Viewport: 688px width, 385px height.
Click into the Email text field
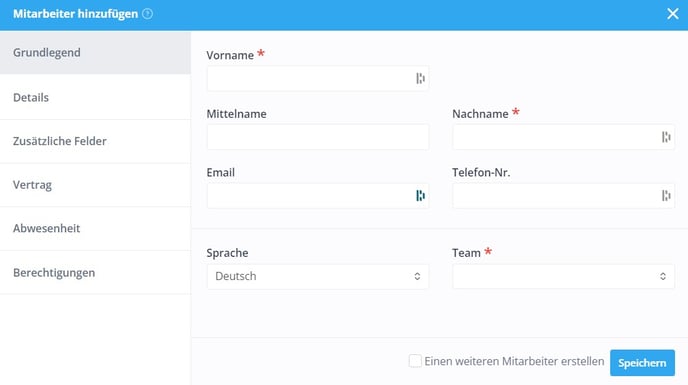(318, 195)
